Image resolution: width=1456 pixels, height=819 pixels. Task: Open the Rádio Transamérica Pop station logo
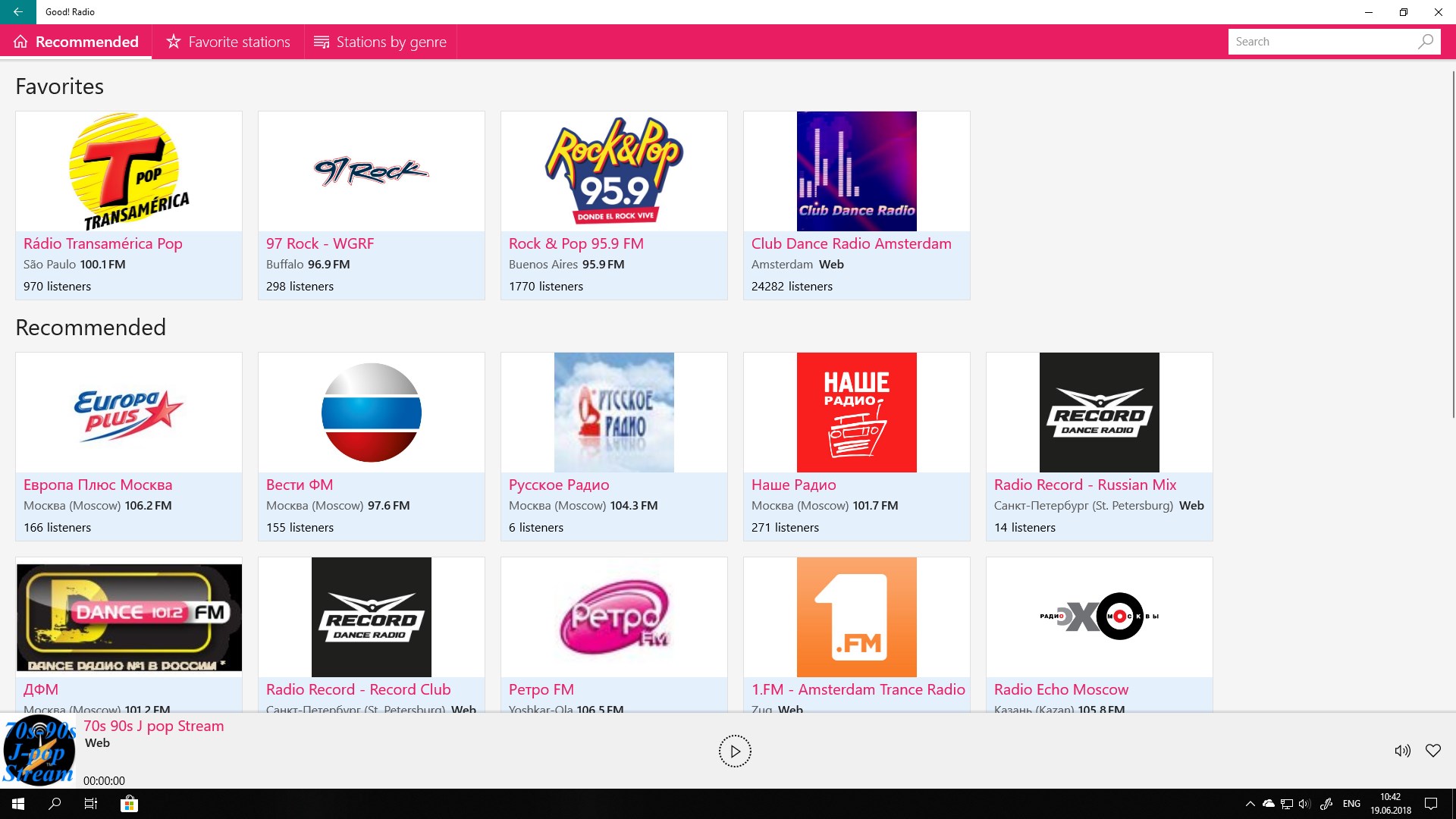click(x=129, y=171)
